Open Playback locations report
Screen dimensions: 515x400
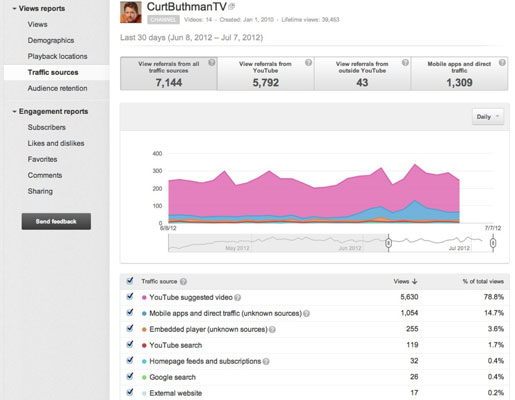point(57,56)
